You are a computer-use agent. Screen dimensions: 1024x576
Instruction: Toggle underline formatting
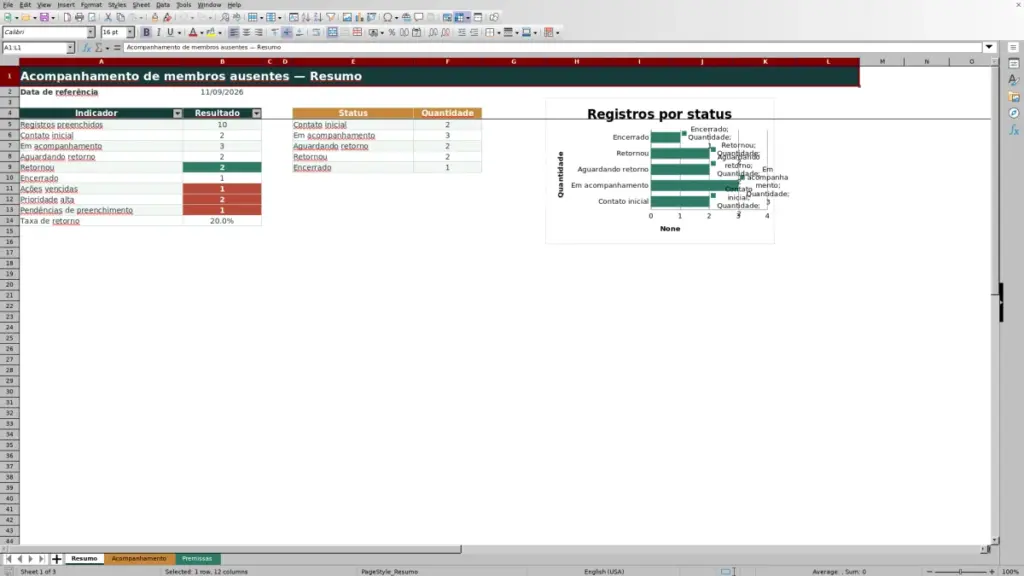tap(170, 32)
